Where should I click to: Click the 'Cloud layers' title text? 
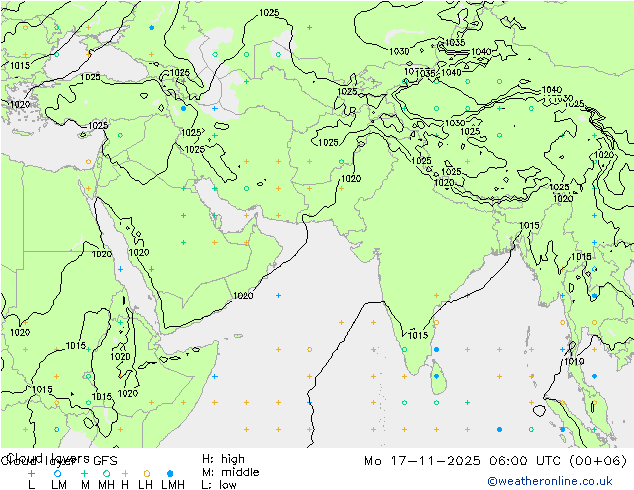49,458
